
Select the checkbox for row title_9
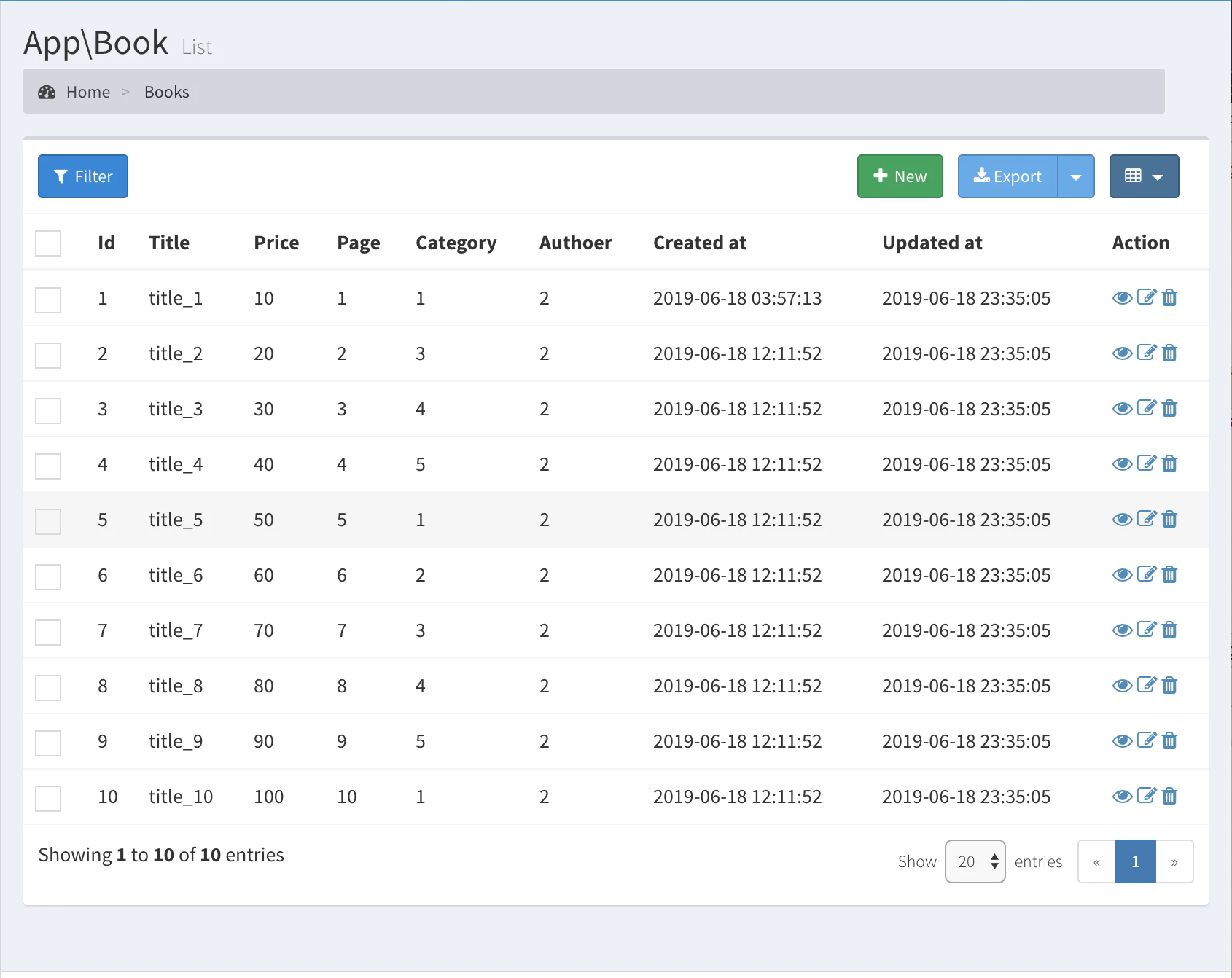click(48, 743)
